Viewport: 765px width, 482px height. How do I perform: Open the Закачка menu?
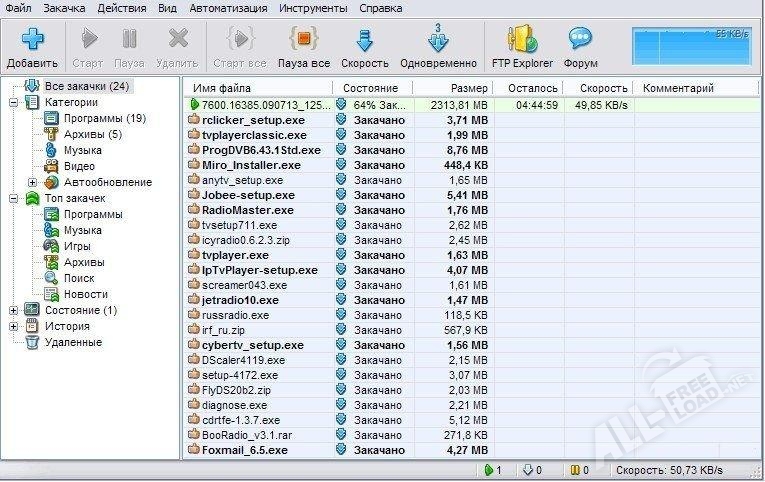click(64, 8)
